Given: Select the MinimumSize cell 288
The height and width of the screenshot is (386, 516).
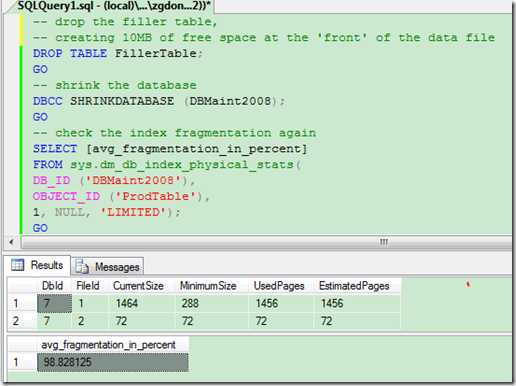Looking at the screenshot, I should [212, 303].
